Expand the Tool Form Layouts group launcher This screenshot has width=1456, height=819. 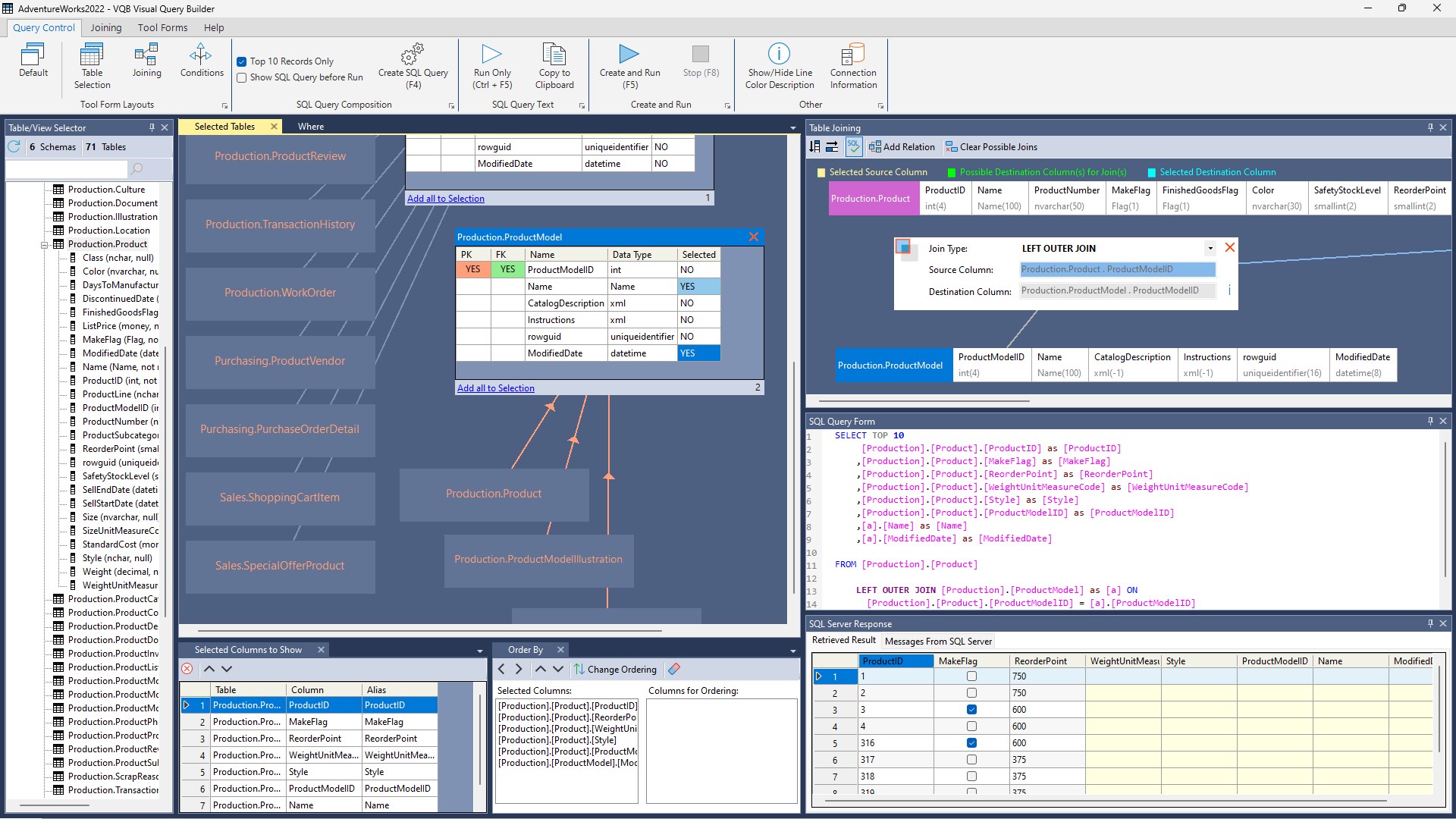pyautogui.click(x=224, y=106)
